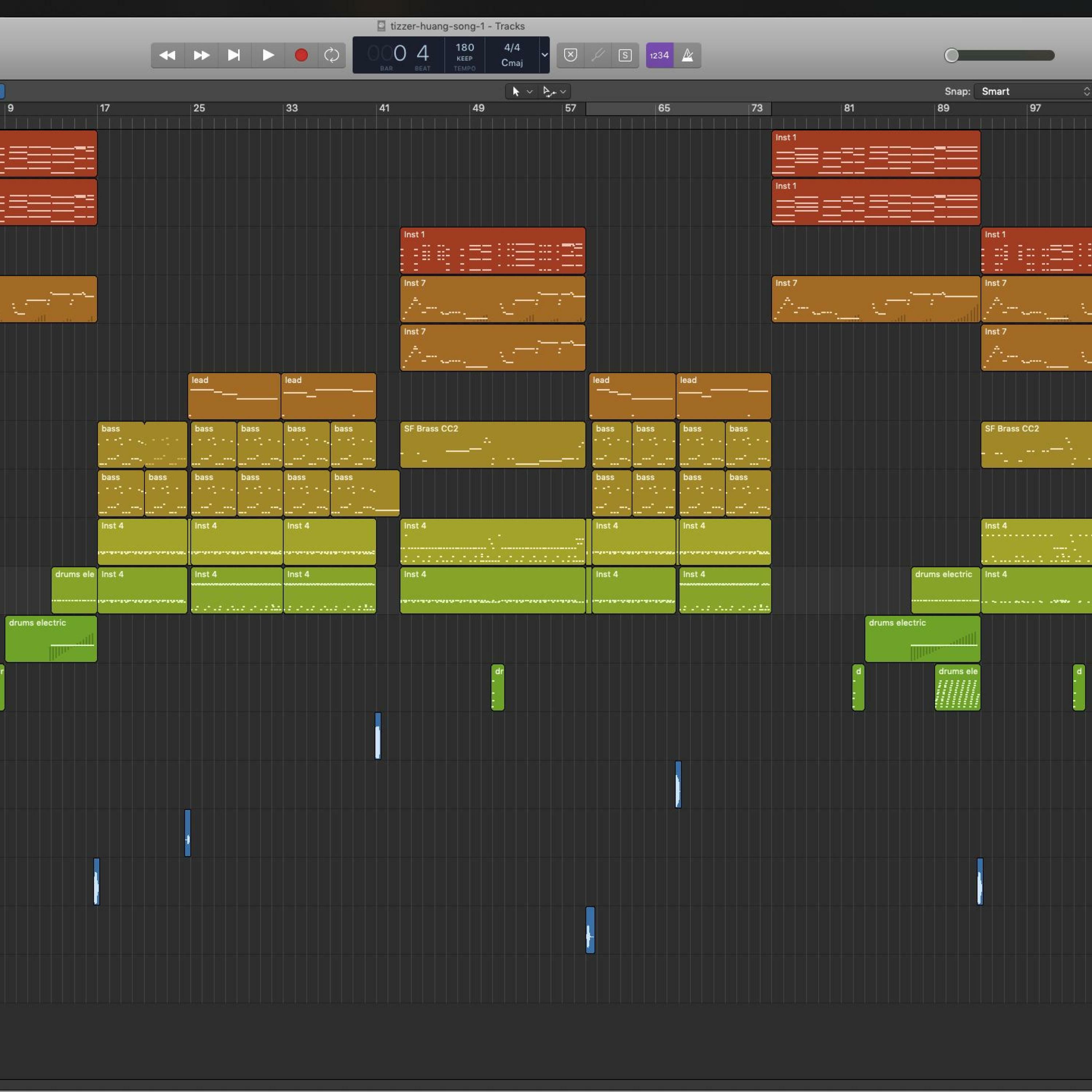The height and width of the screenshot is (1092, 1092).
Task: Disable the 1234 count-in button
Action: pos(659,55)
